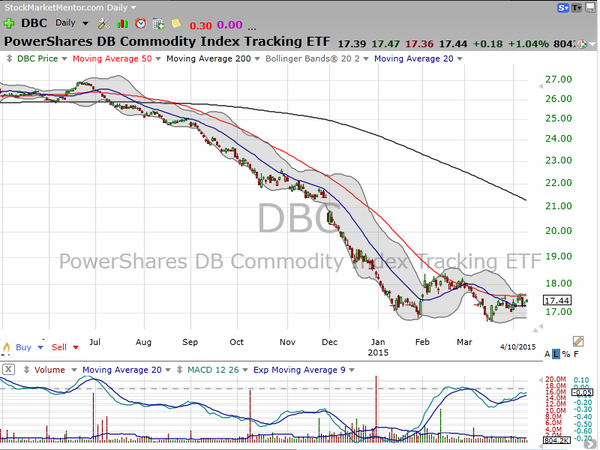Expand the Moving Average 200 dropdown arrow
The height and width of the screenshot is (450, 600).
(x=257, y=59)
